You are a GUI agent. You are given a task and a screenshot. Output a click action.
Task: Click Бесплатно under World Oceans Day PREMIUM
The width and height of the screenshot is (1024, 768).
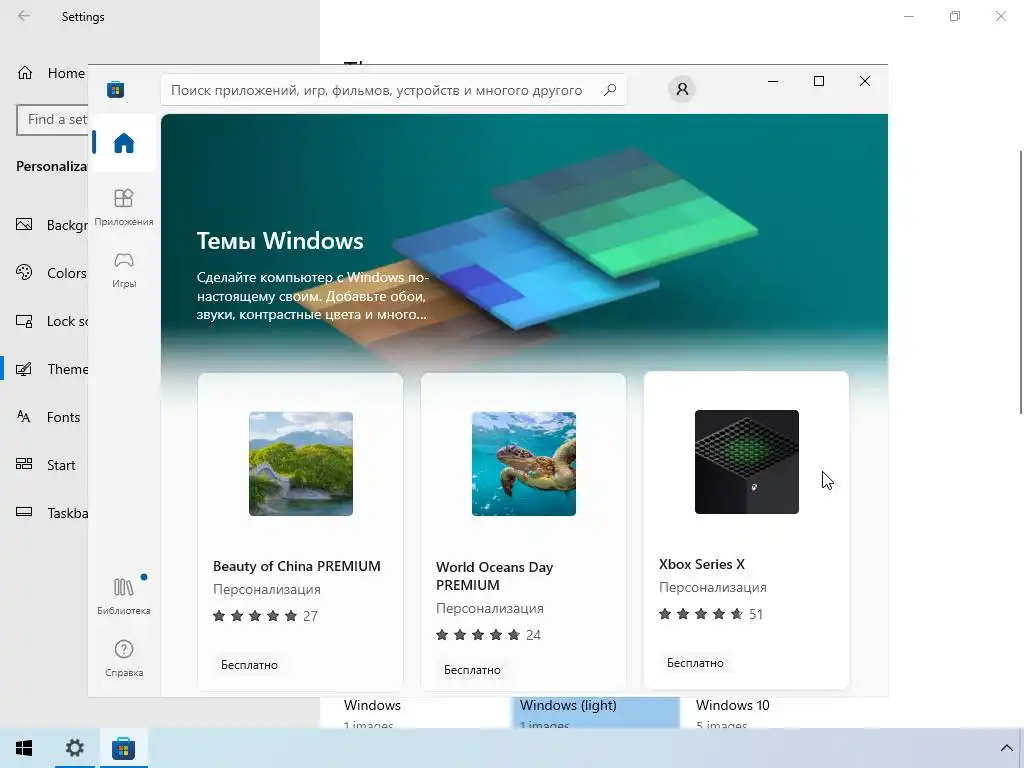472,670
